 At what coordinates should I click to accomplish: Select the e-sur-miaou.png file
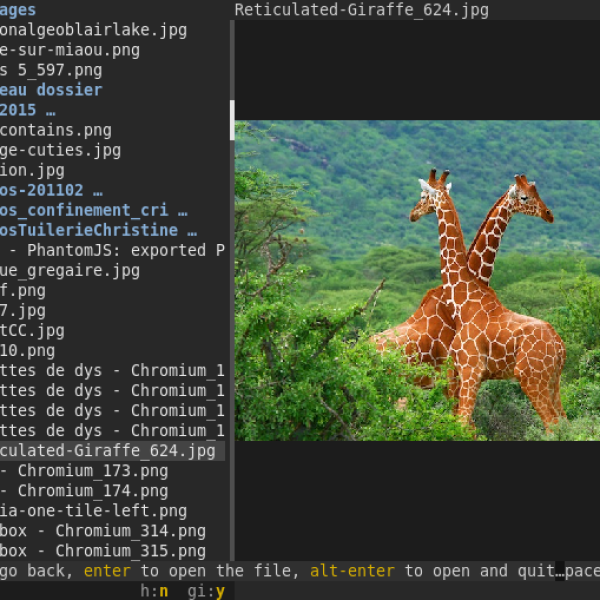(70, 50)
